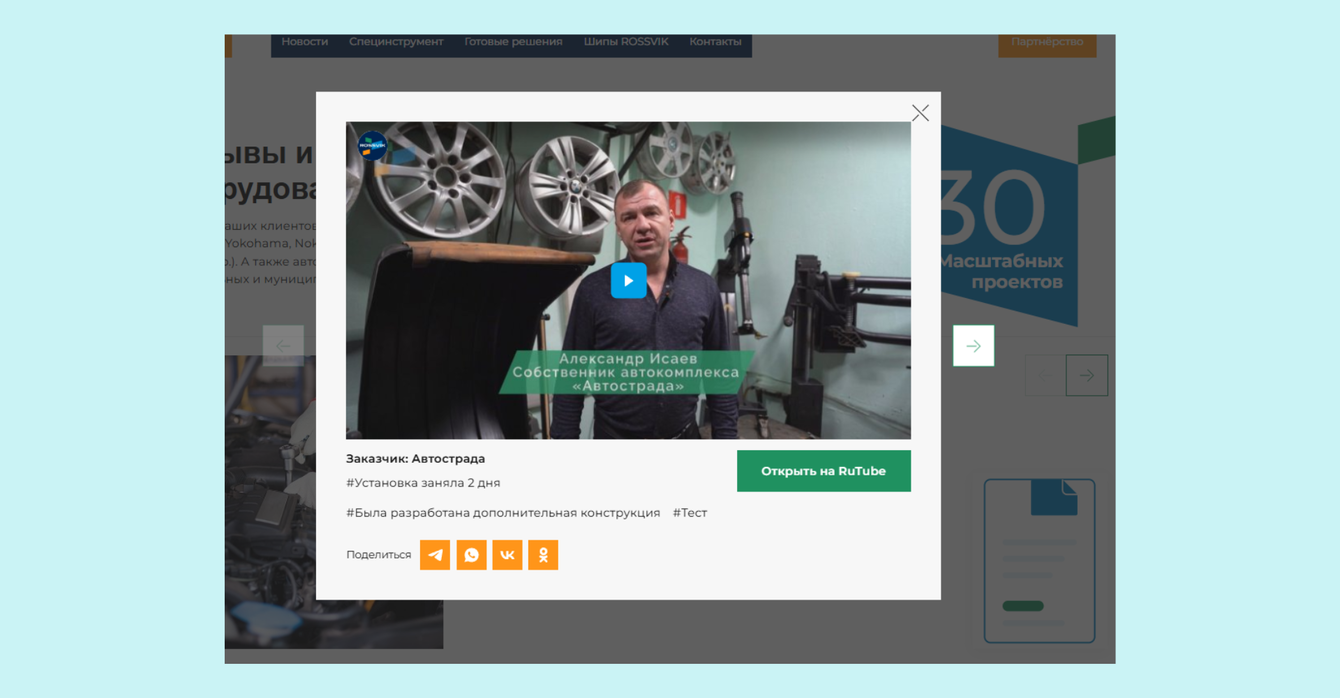Image resolution: width=1340 pixels, height=698 pixels.
Task: Click the background page slider right arrow
Action: click(x=1087, y=376)
